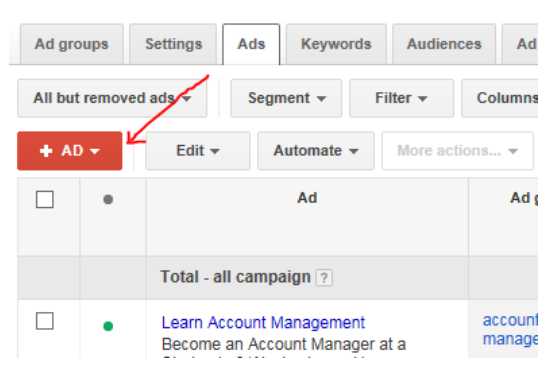The height and width of the screenshot is (381, 551).
Task: Select the Ads tab
Action: click(x=251, y=44)
